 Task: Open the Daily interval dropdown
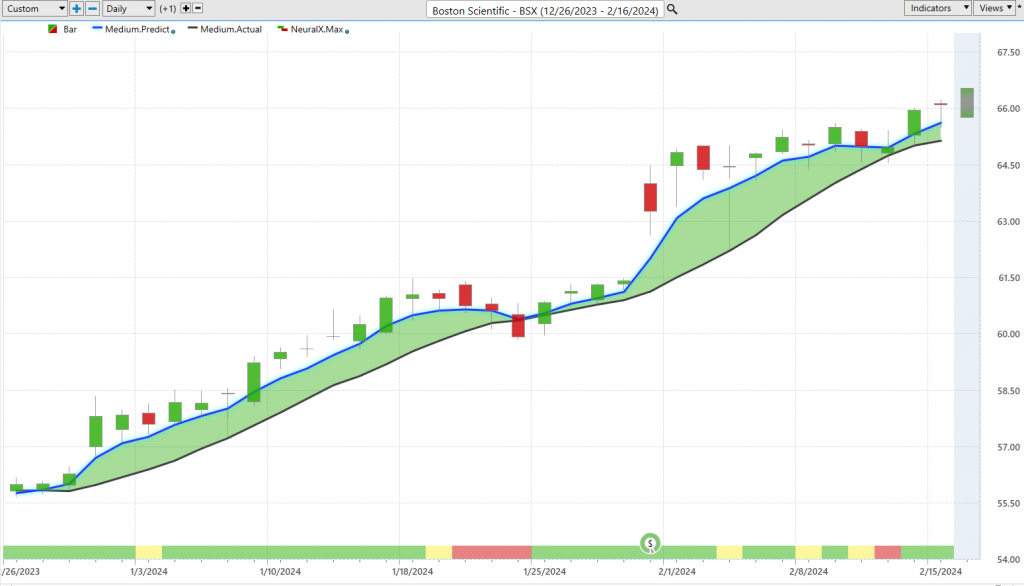coord(129,8)
